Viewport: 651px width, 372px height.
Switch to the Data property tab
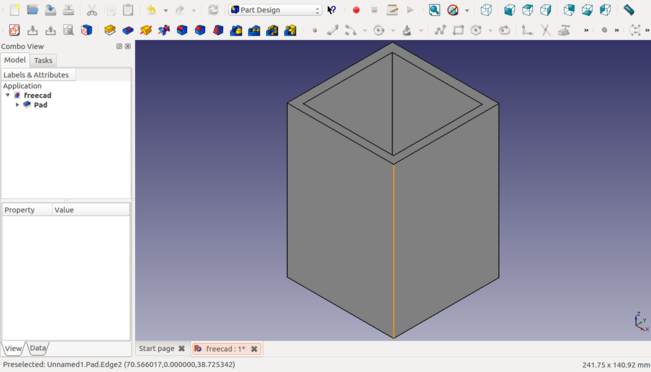[x=38, y=348]
